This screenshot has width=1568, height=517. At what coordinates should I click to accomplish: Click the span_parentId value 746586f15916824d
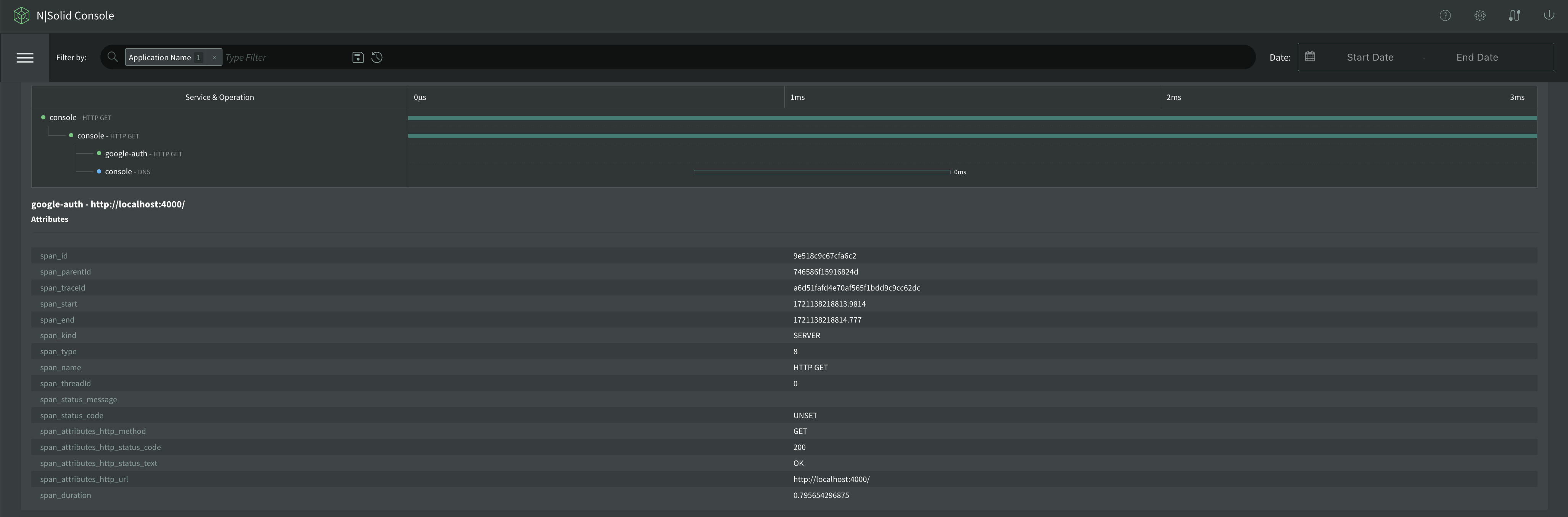pyautogui.click(x=825, y=272)
